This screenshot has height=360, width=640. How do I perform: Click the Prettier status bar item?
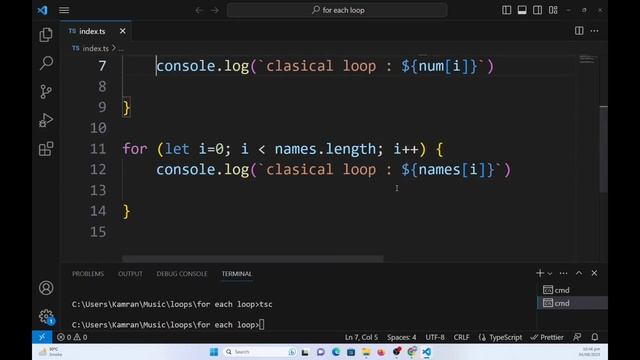click(x=547, y=337)
